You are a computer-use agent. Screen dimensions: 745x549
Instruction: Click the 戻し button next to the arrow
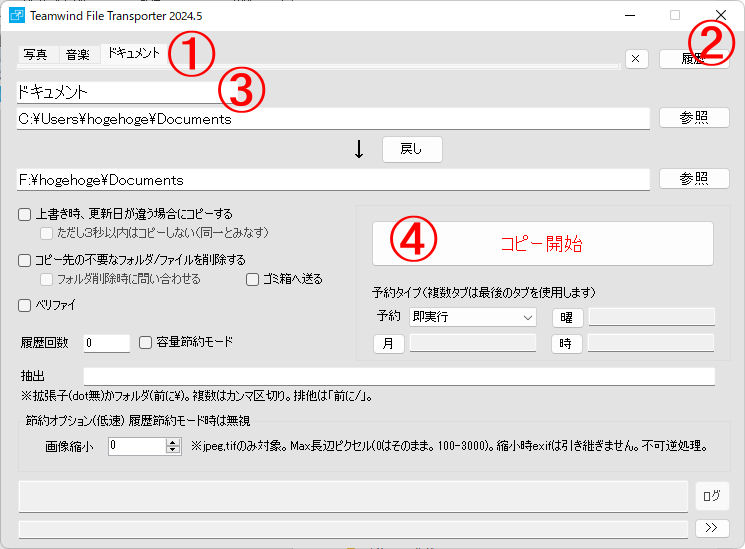(x=411, y=149)
